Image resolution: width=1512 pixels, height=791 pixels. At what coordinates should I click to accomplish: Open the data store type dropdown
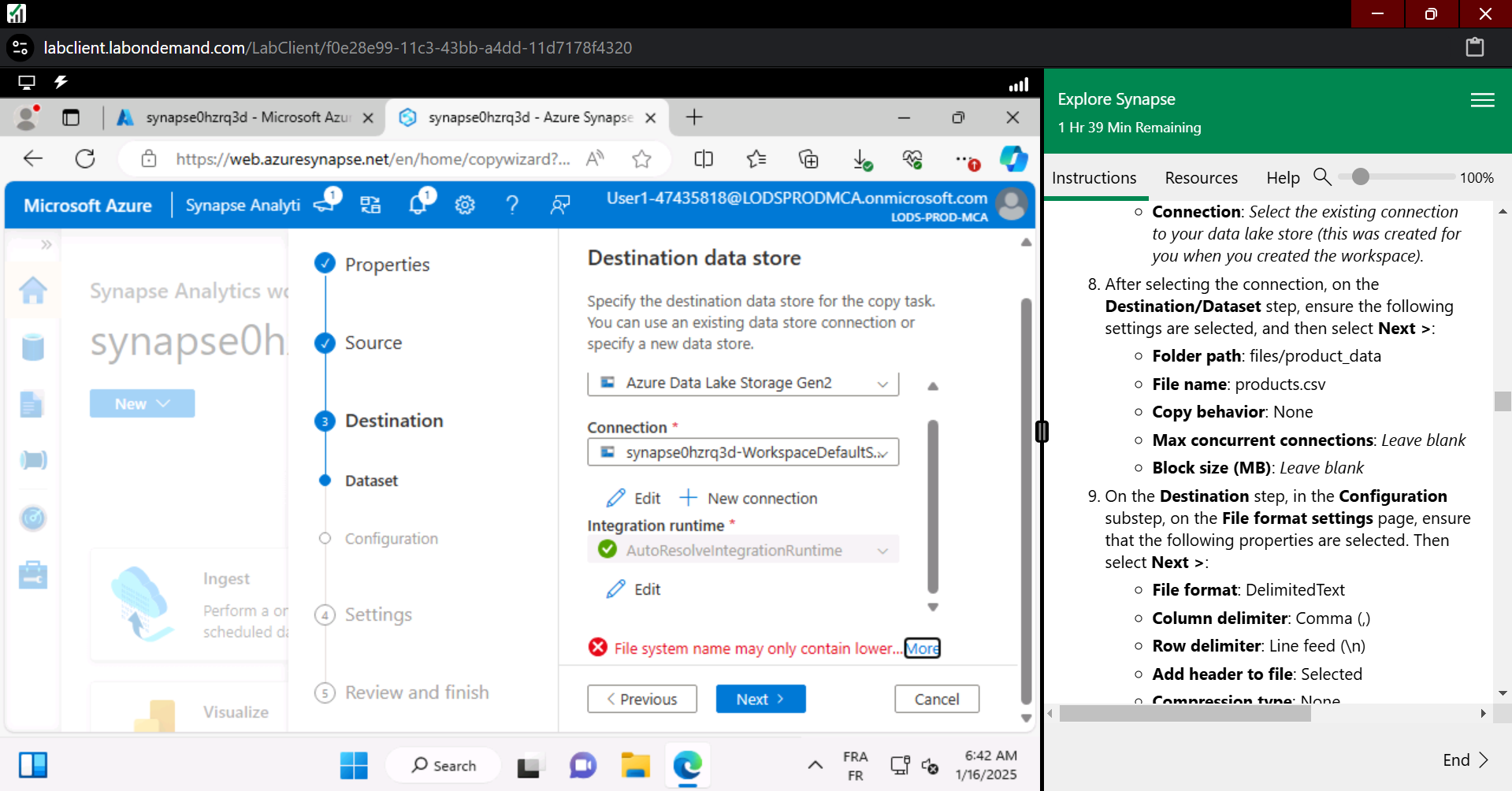click(x=743, y=383)
